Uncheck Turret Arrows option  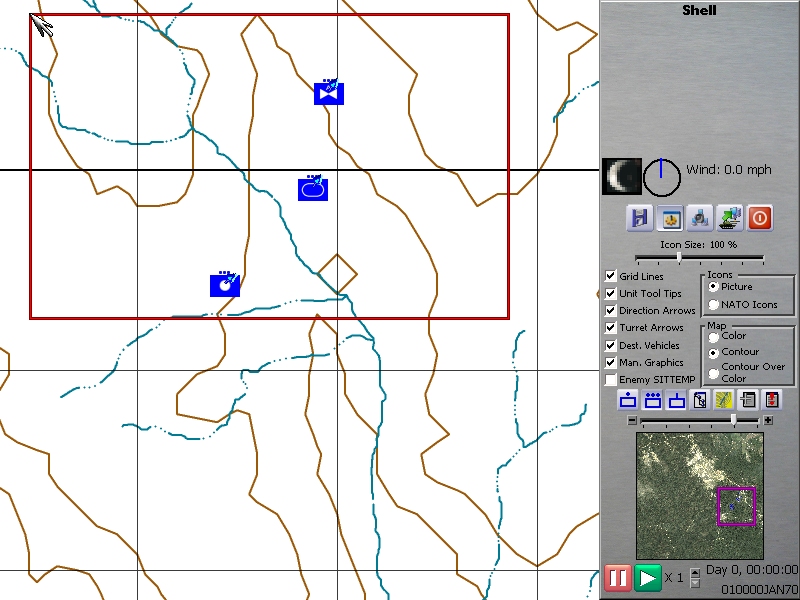[x=611, y=328]
